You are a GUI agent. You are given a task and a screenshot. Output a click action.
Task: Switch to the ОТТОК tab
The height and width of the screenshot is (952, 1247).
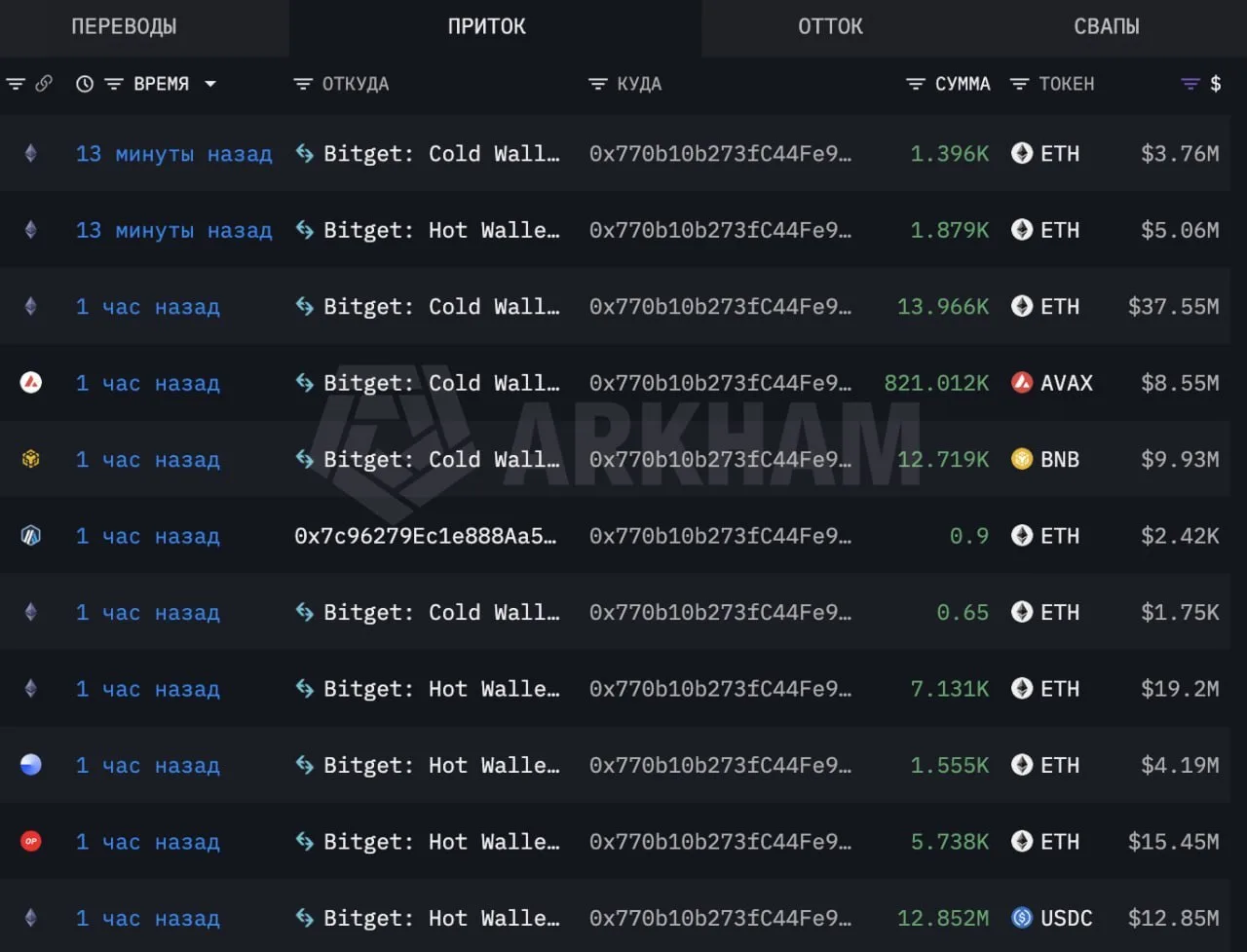[831, 26]
